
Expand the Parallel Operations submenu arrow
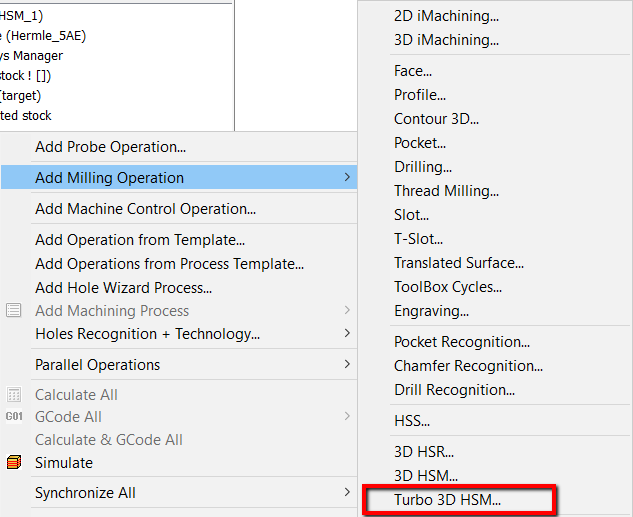347,364
